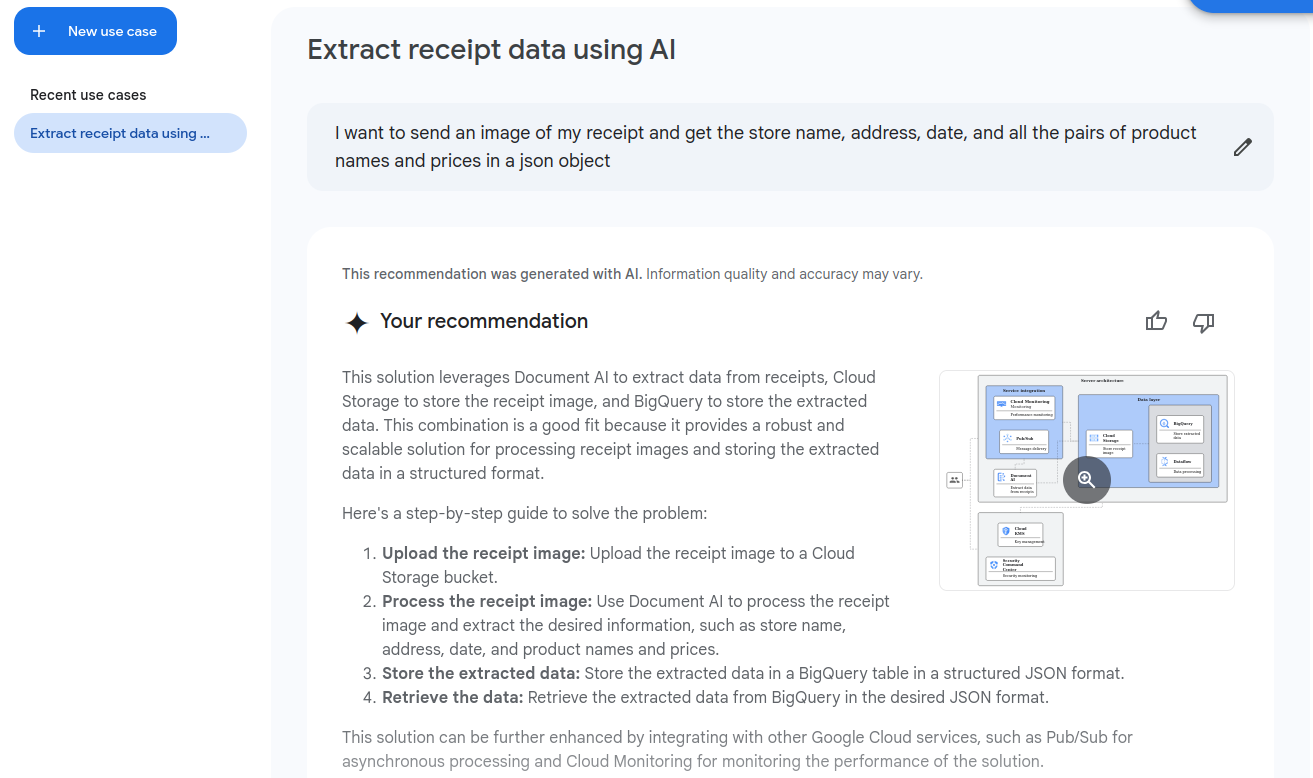Screen dimensions: 1313x778
Task: Click the Document AI node in the diagram
Action: coord(1015,483)
